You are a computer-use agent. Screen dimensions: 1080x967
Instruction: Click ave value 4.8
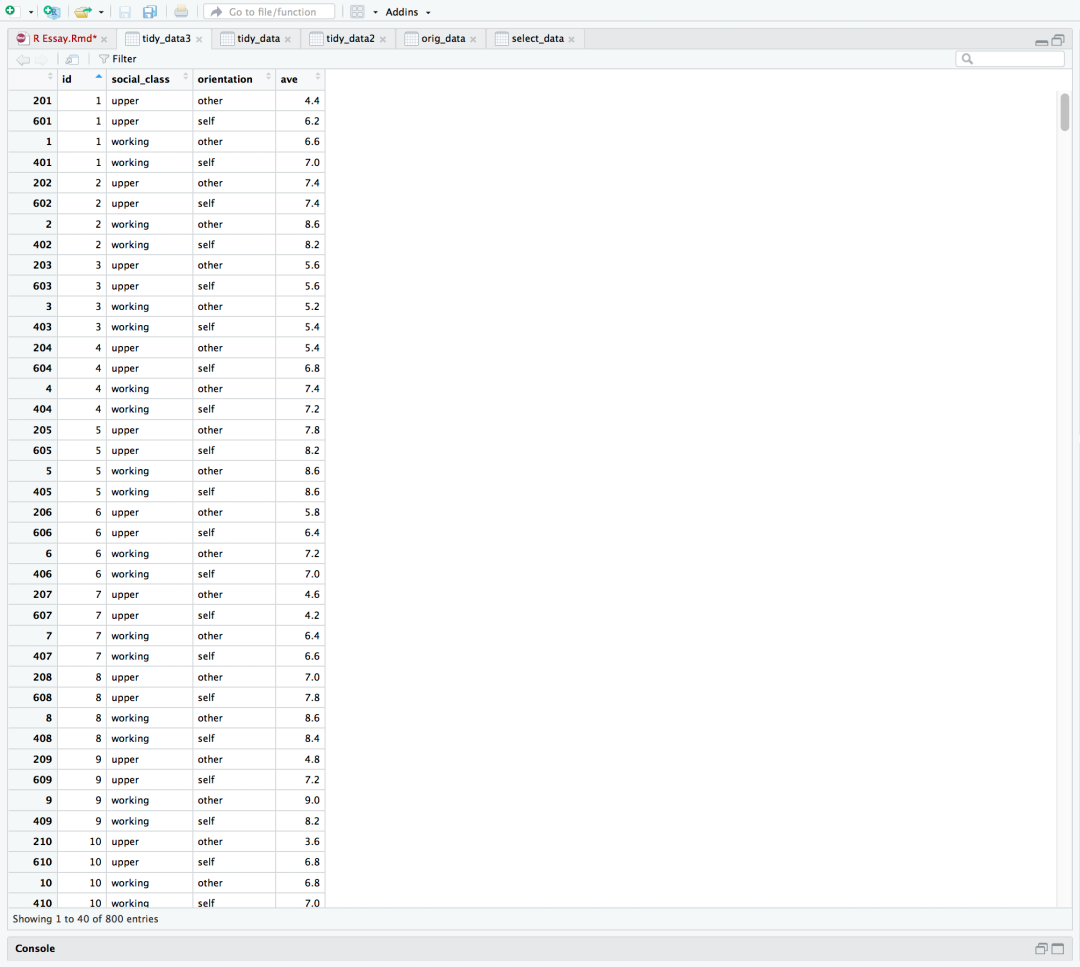pyautogui.click(x=312, y=759)
